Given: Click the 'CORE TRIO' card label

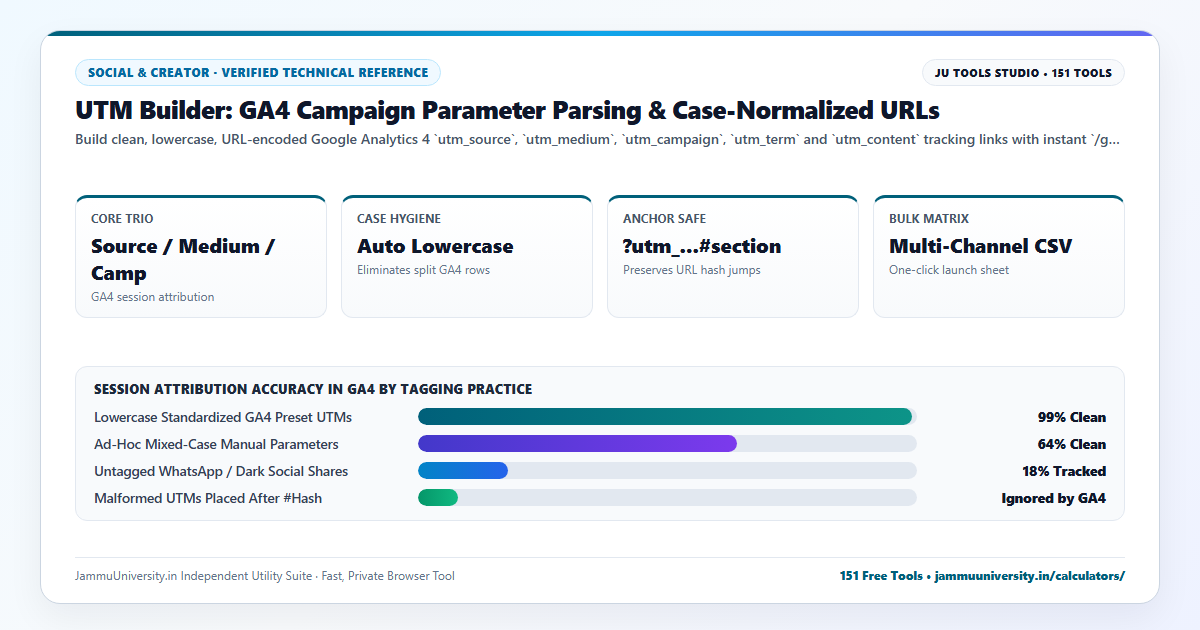Looking at the screenshot, I should [x=122, y=218].
